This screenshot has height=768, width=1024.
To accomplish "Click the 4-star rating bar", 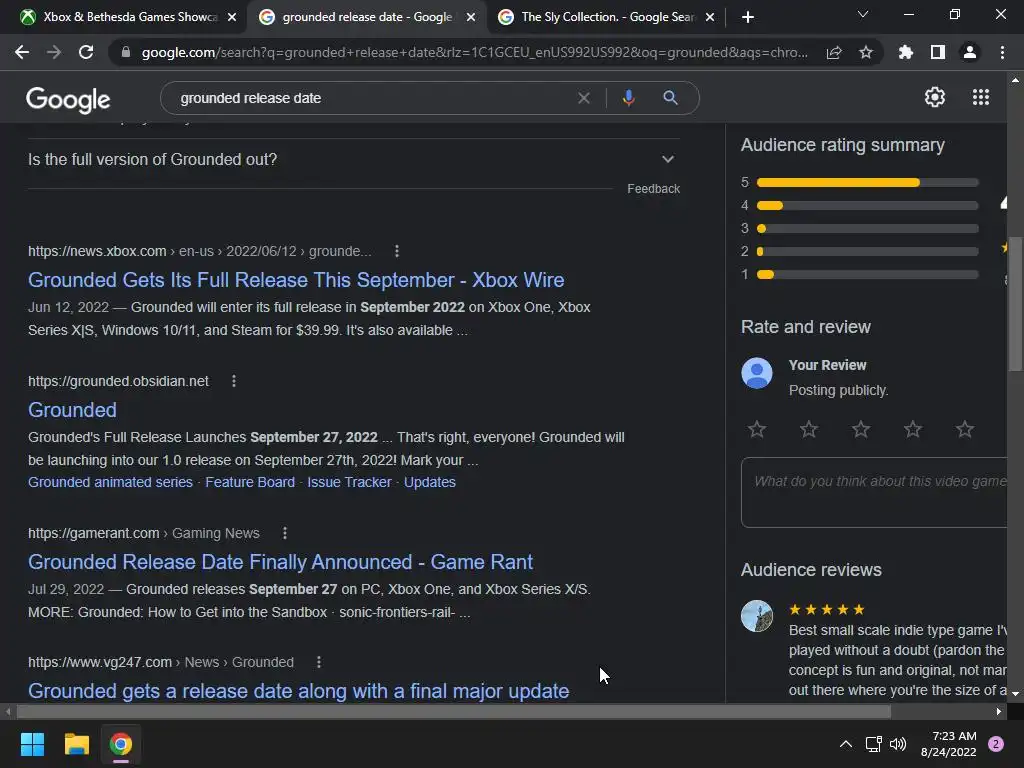I will click(867, 206).
